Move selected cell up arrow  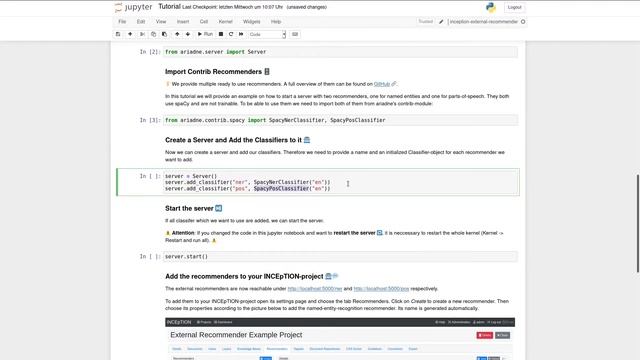177,34
